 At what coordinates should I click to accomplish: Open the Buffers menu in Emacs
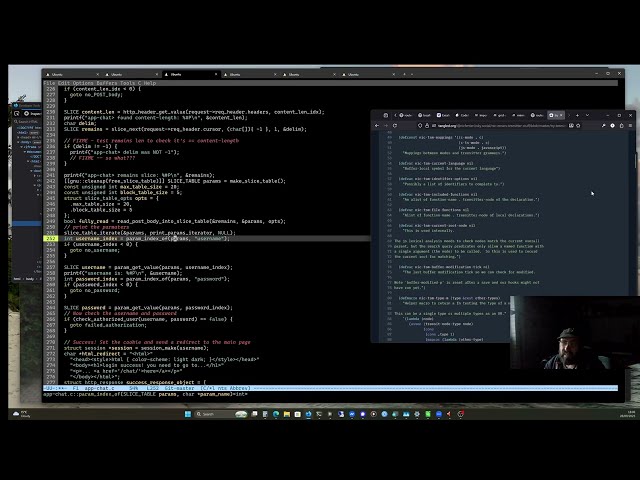click(x=107, y=83)
